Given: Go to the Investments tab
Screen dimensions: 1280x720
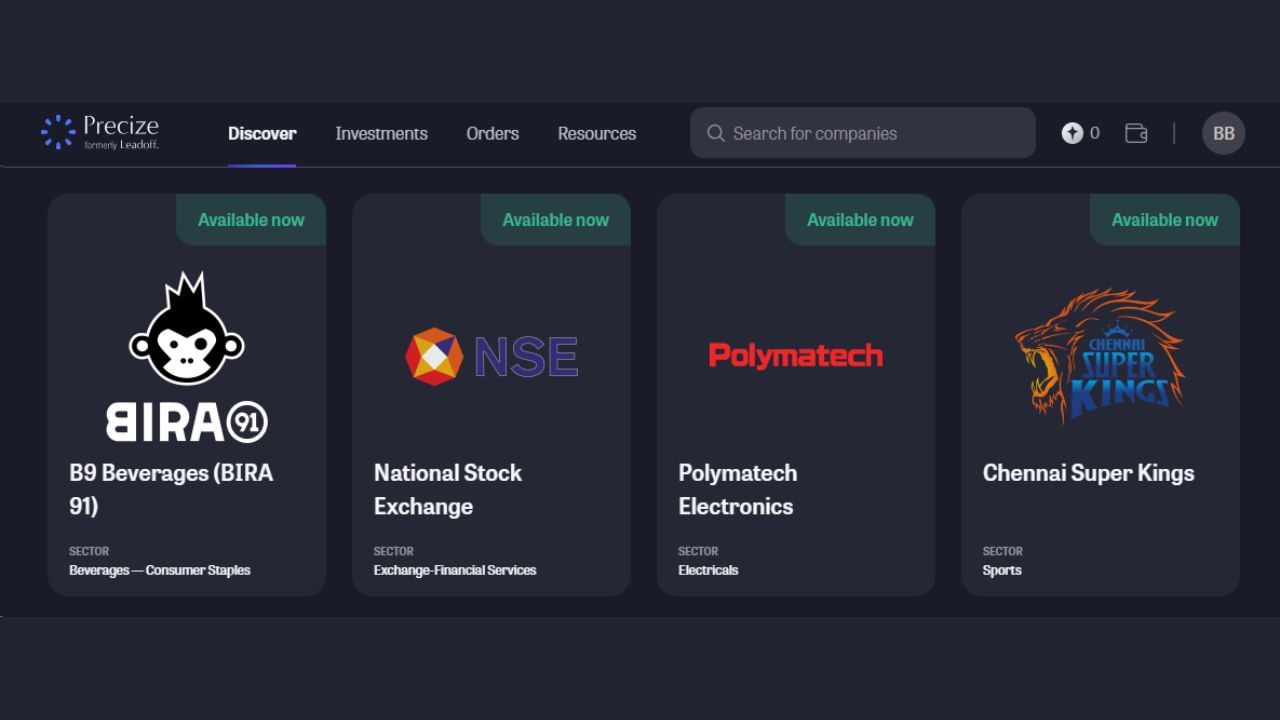Looking at the screenshot, I should (381, 133).
